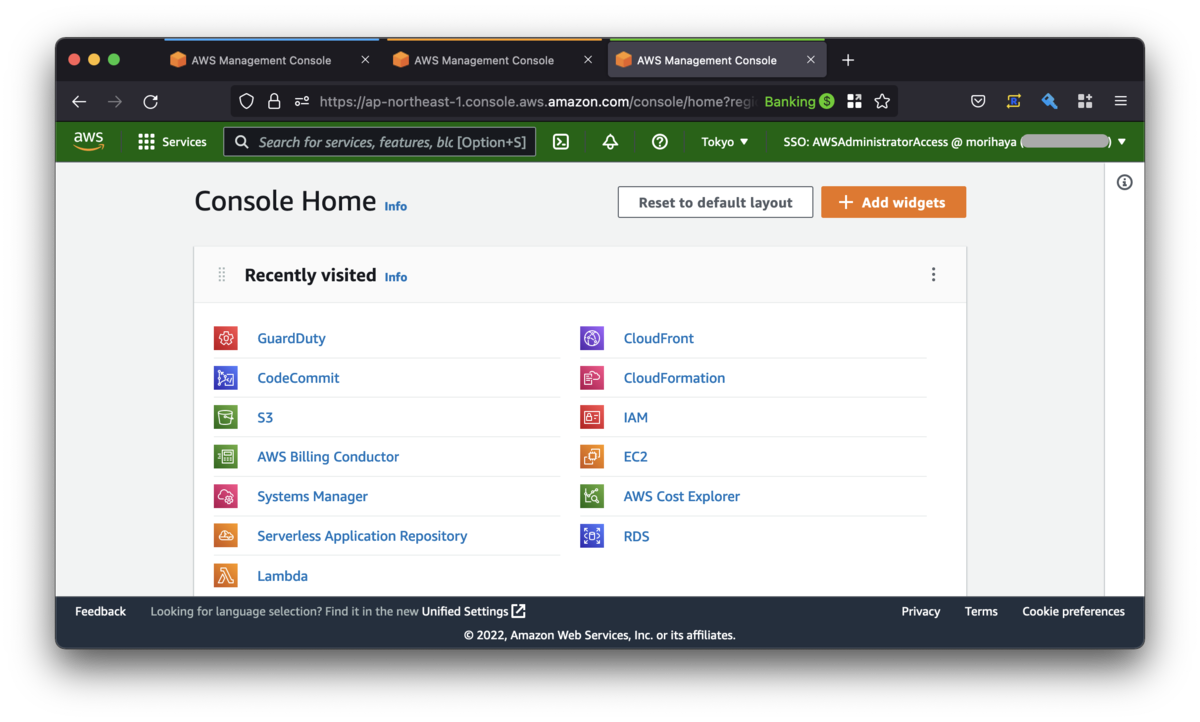Click the RDS service icon
The width and height of the screenshot is (1200, 722).
(x=592, y=536)
